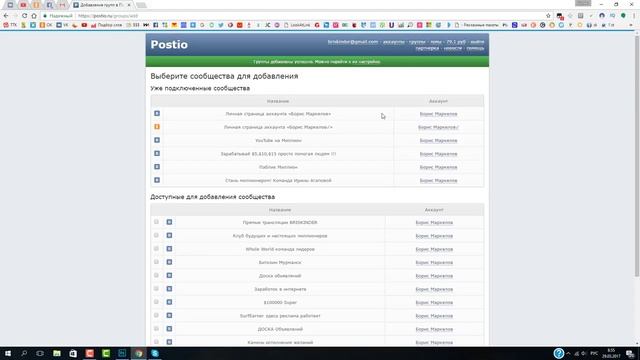The height and width of the screenshot is (360, 640).
Task: Click «Заработок в интернете» community name
Action: [x=280, y=289]
